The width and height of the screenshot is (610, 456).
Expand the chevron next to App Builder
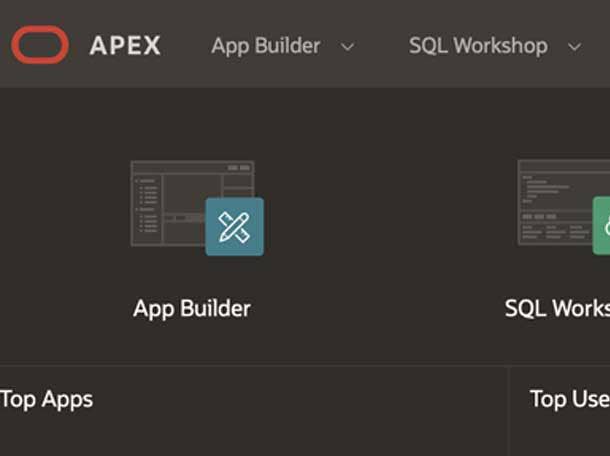point(348,47)
